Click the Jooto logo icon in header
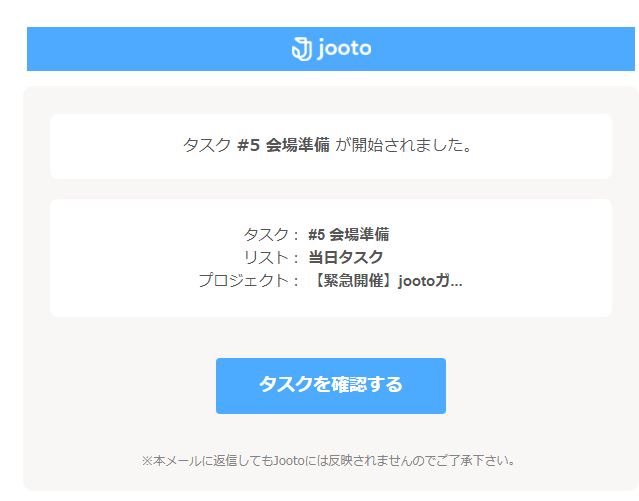Screen dimensions: 639x501 [302, 49]
